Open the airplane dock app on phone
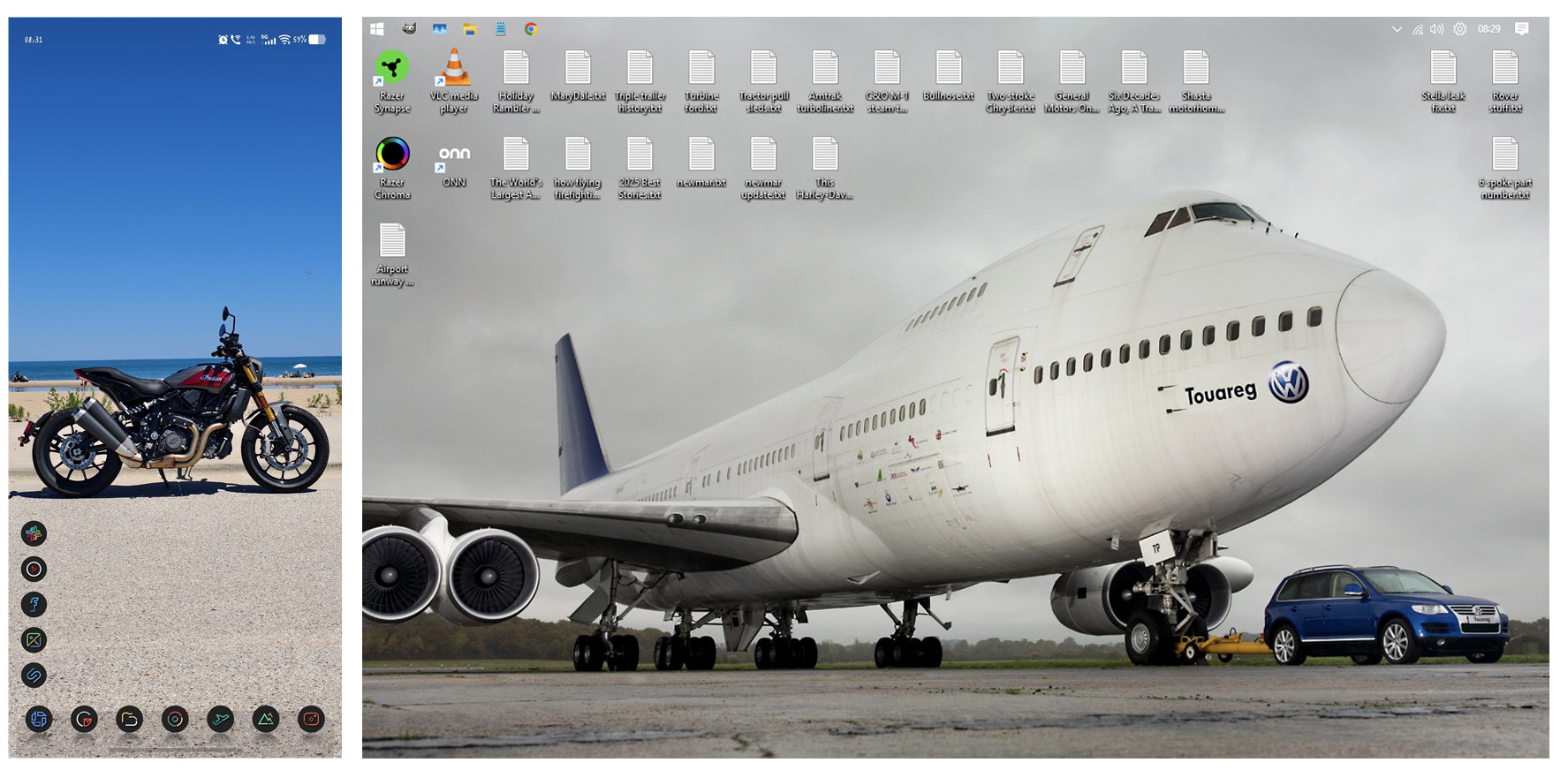1568x770 pixels. coord(220,720)
